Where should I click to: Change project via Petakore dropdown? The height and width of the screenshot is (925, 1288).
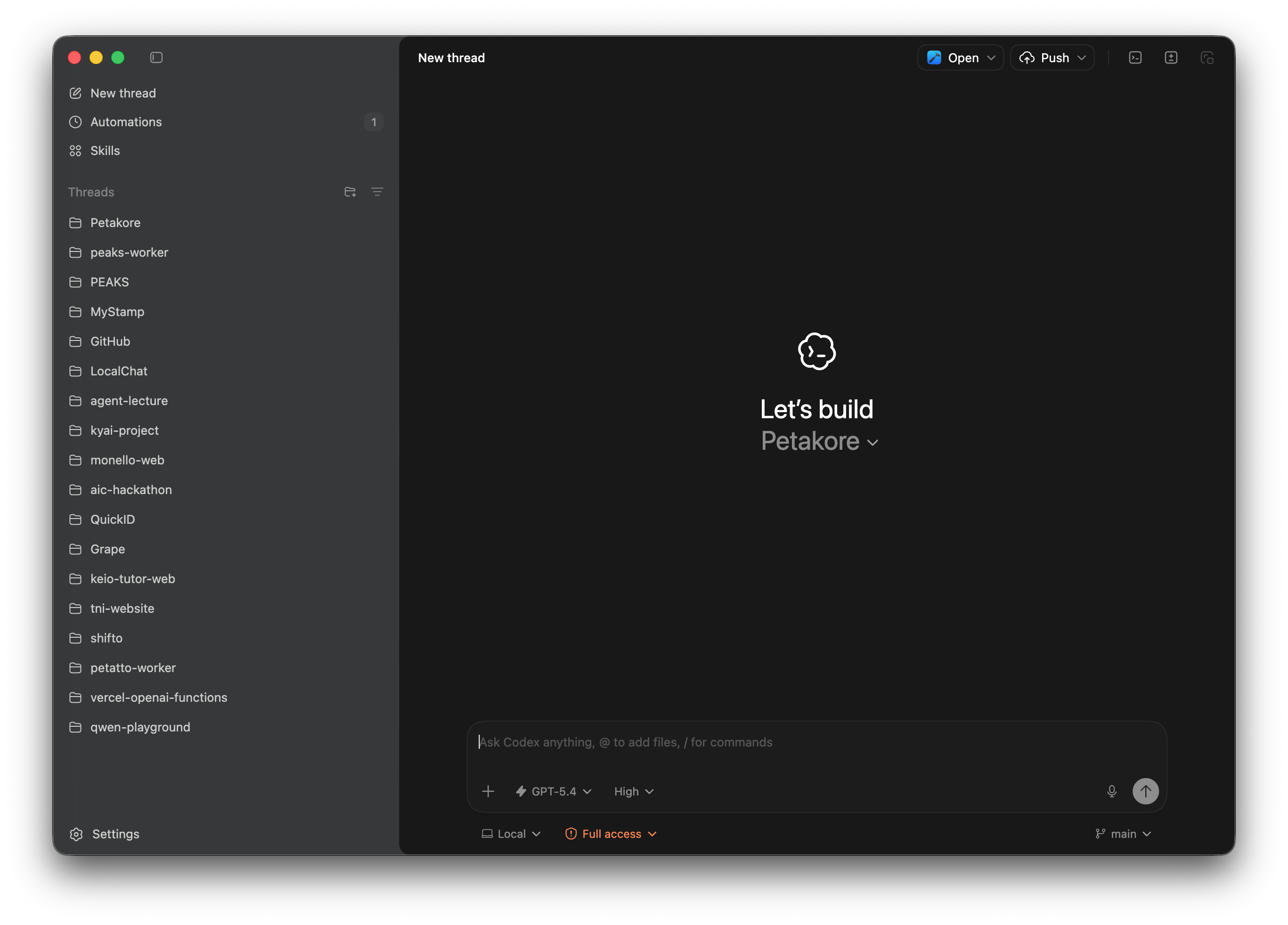pos(819,441)
